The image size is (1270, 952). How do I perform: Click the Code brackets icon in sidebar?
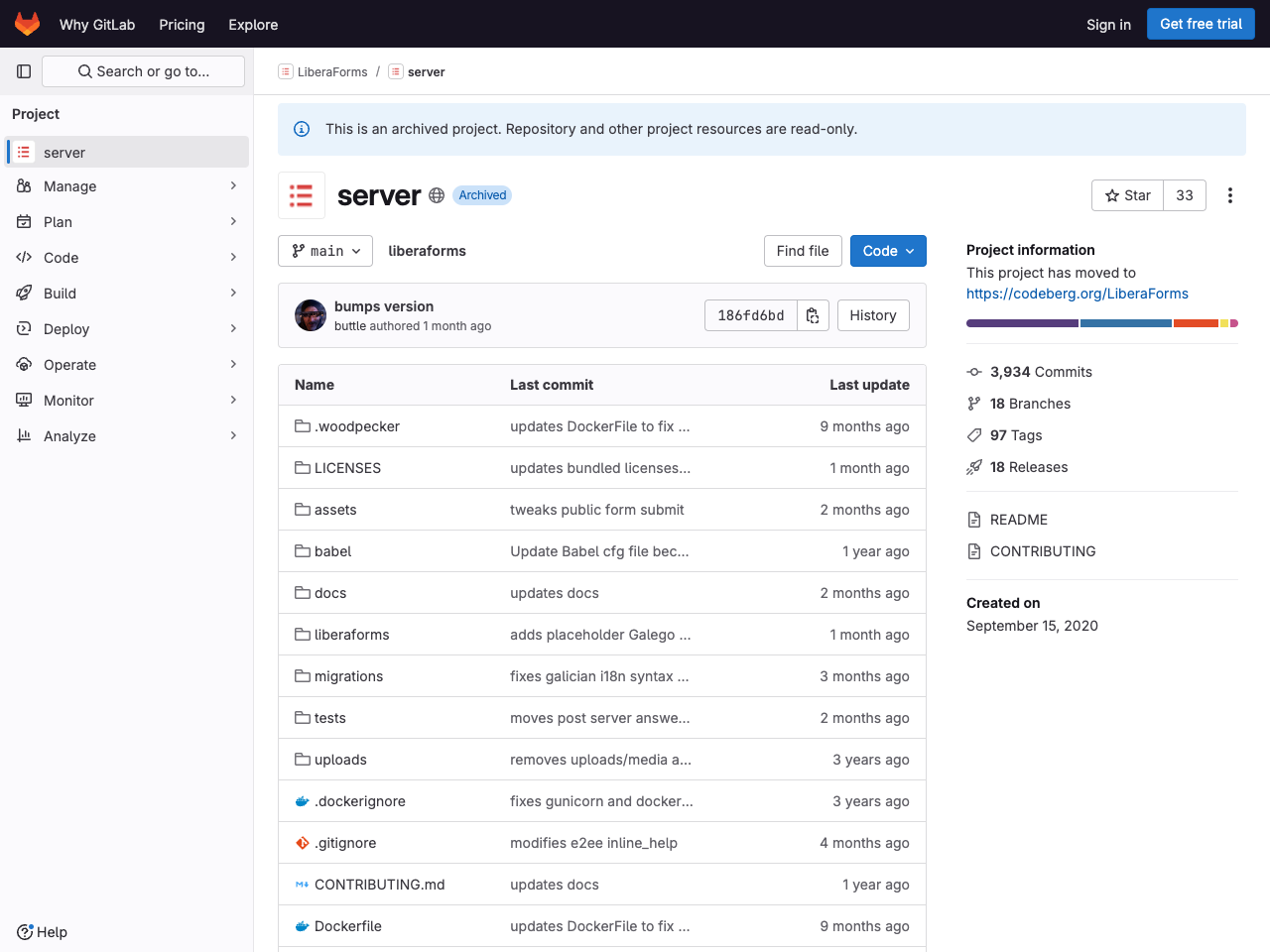point(24,258)
